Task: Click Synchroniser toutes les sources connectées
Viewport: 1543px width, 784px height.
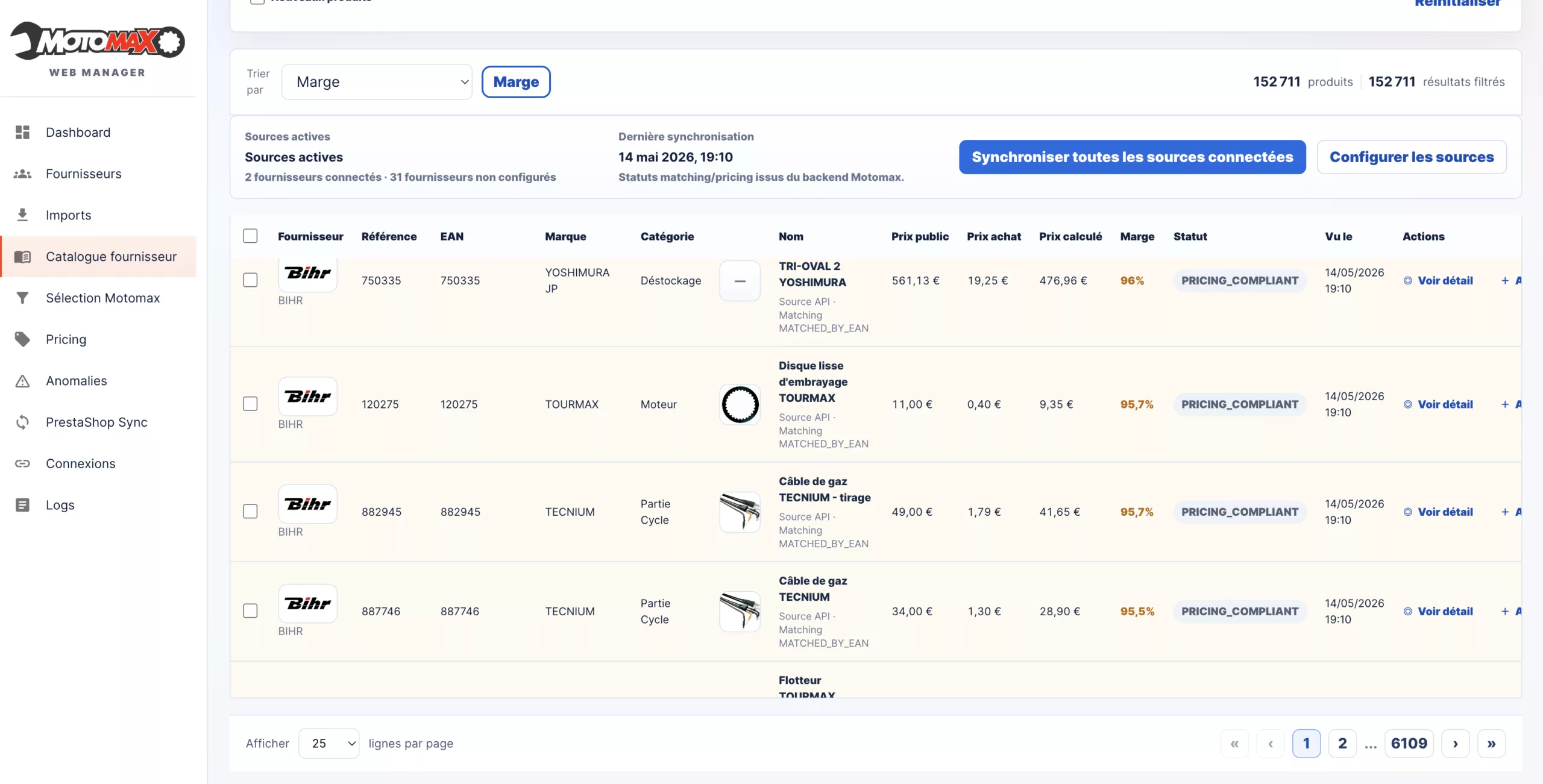Action: [x=1133, y=157]
